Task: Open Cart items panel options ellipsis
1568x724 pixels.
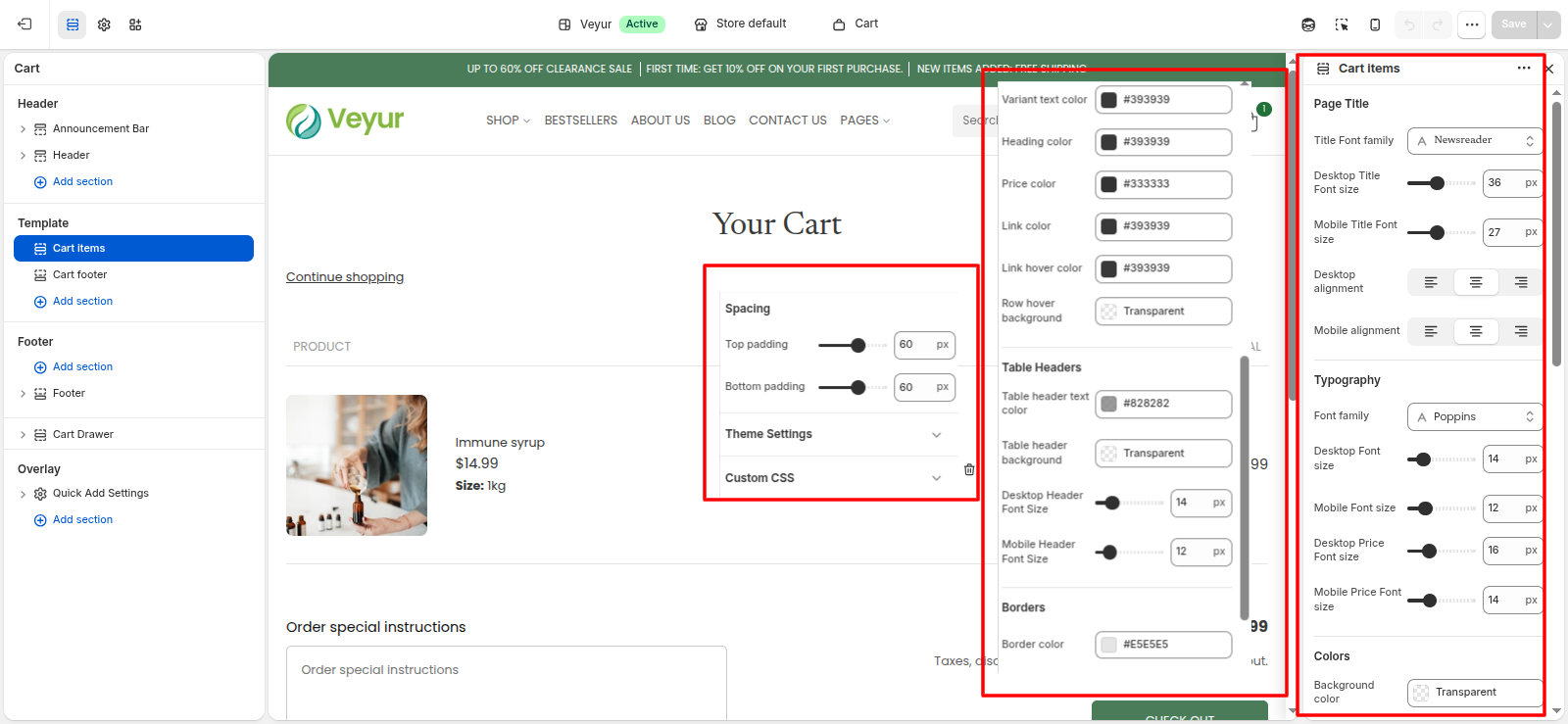Action: tap(1524, 69)
